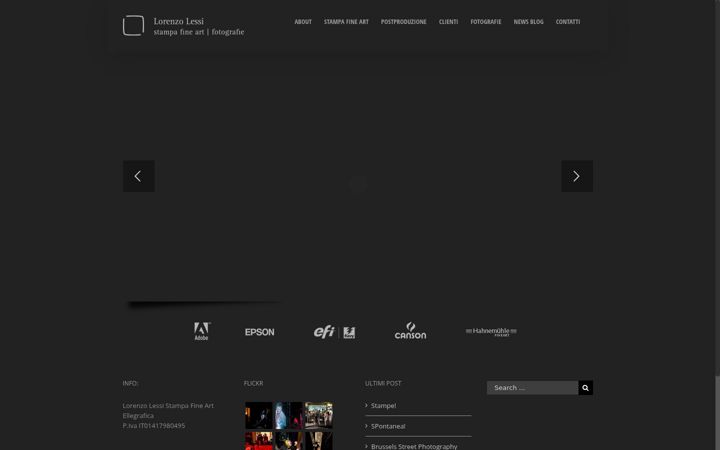Open Stampa Fine Art menu

[x=346, y=22]
